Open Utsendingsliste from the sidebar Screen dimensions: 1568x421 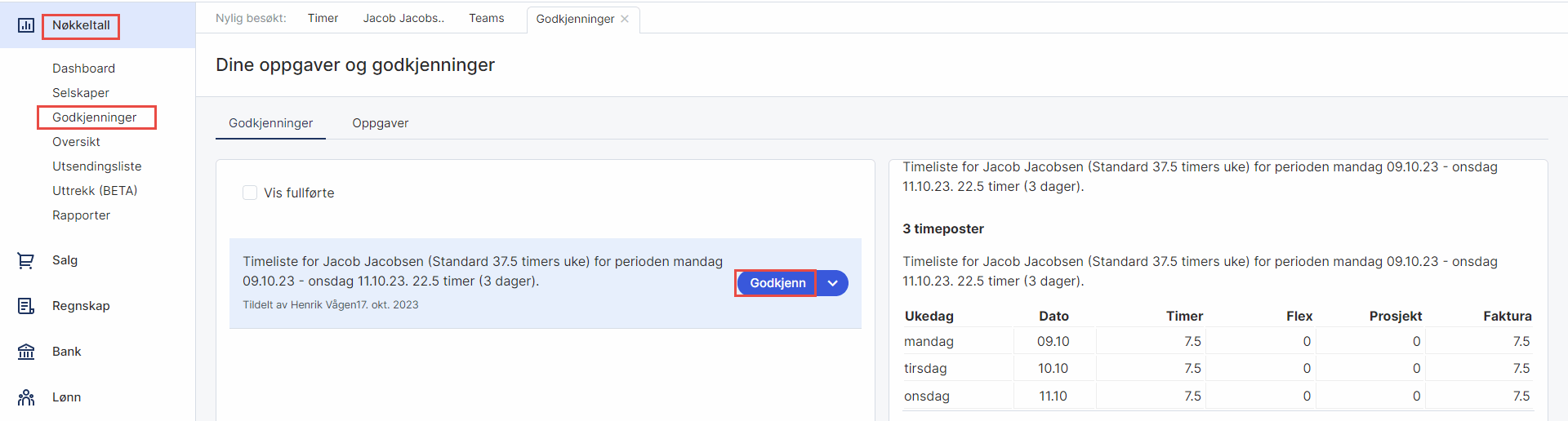pyautogui.click(x=96, y=166)
